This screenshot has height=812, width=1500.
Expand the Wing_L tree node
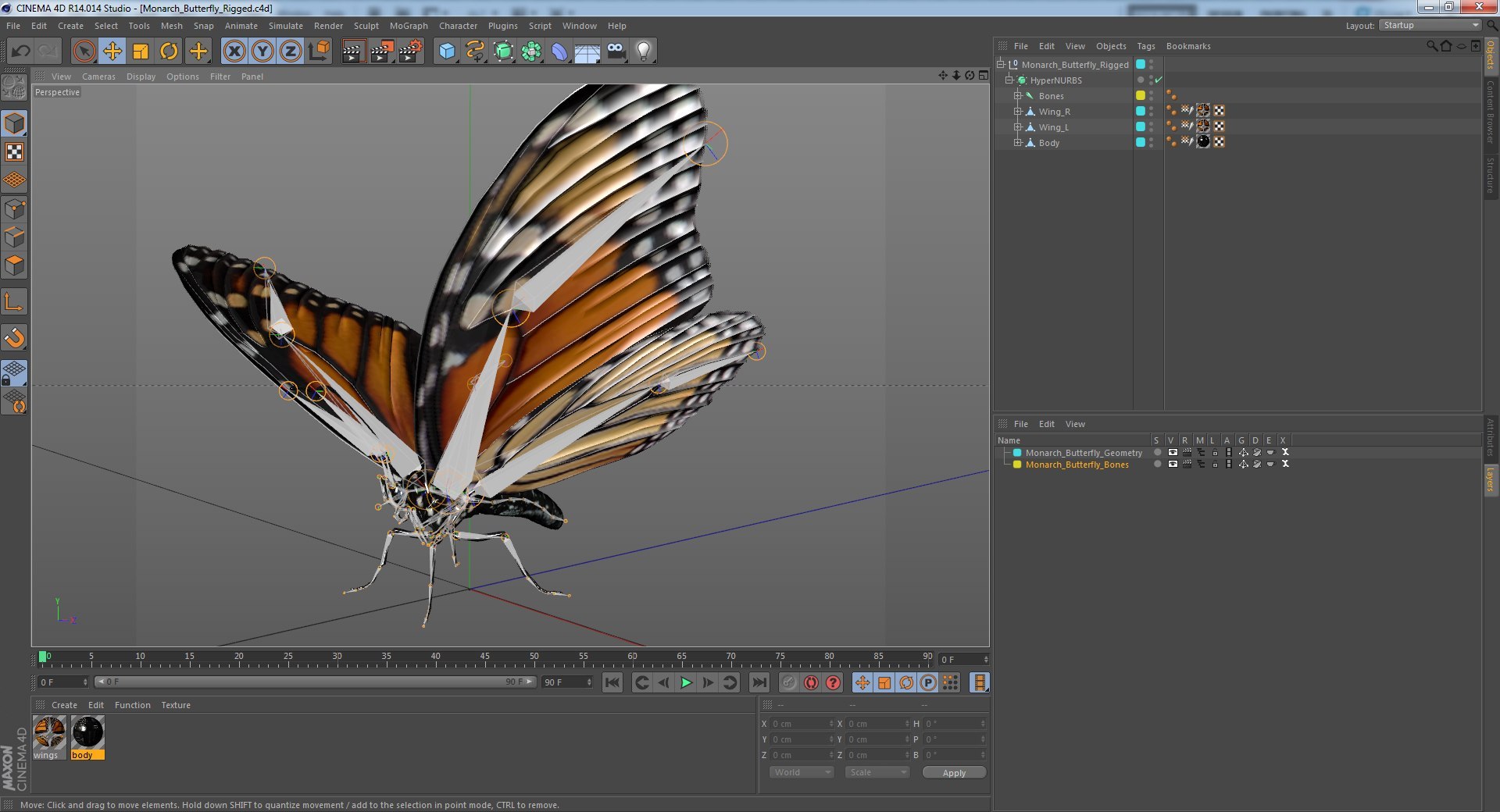pos(1018,127)
